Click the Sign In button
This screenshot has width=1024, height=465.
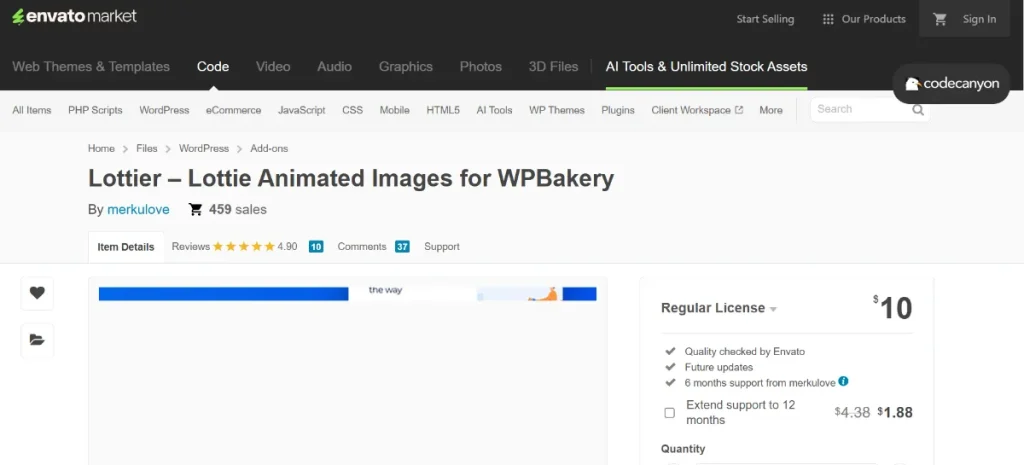pos(979,19)
